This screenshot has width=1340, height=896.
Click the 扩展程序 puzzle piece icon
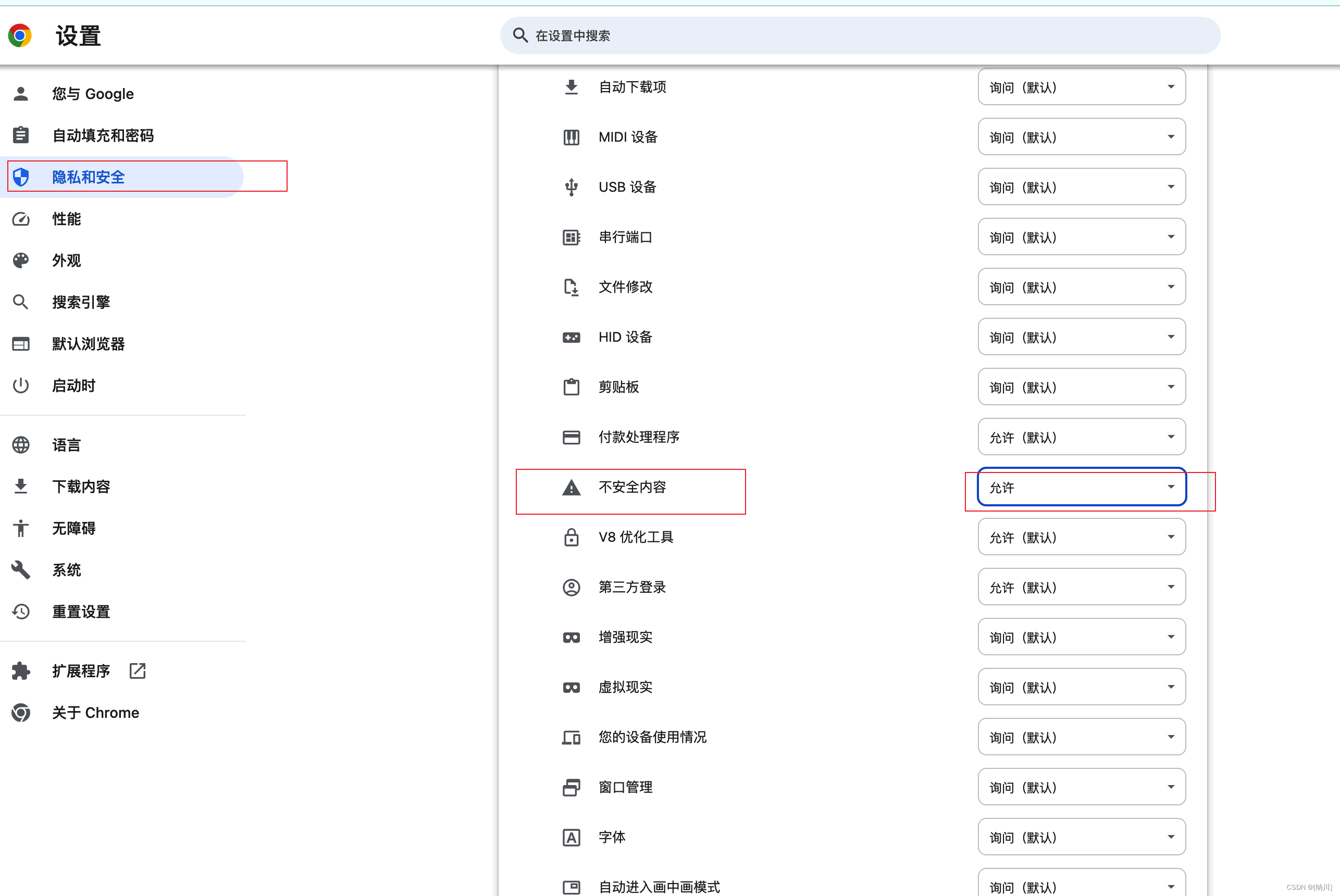[21, 671]
